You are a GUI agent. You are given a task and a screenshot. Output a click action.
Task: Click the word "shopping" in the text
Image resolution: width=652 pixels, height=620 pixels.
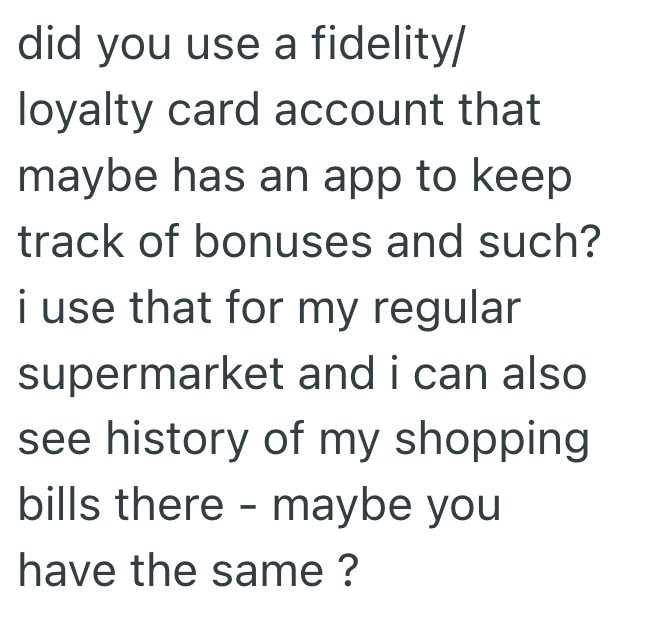(491, 442)
